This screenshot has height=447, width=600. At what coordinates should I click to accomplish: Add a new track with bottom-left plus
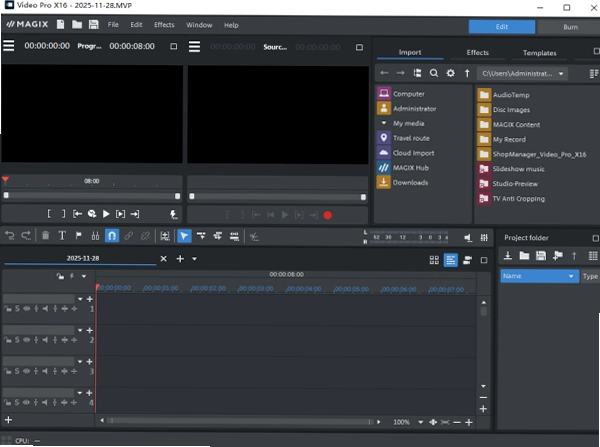[8, 420]
